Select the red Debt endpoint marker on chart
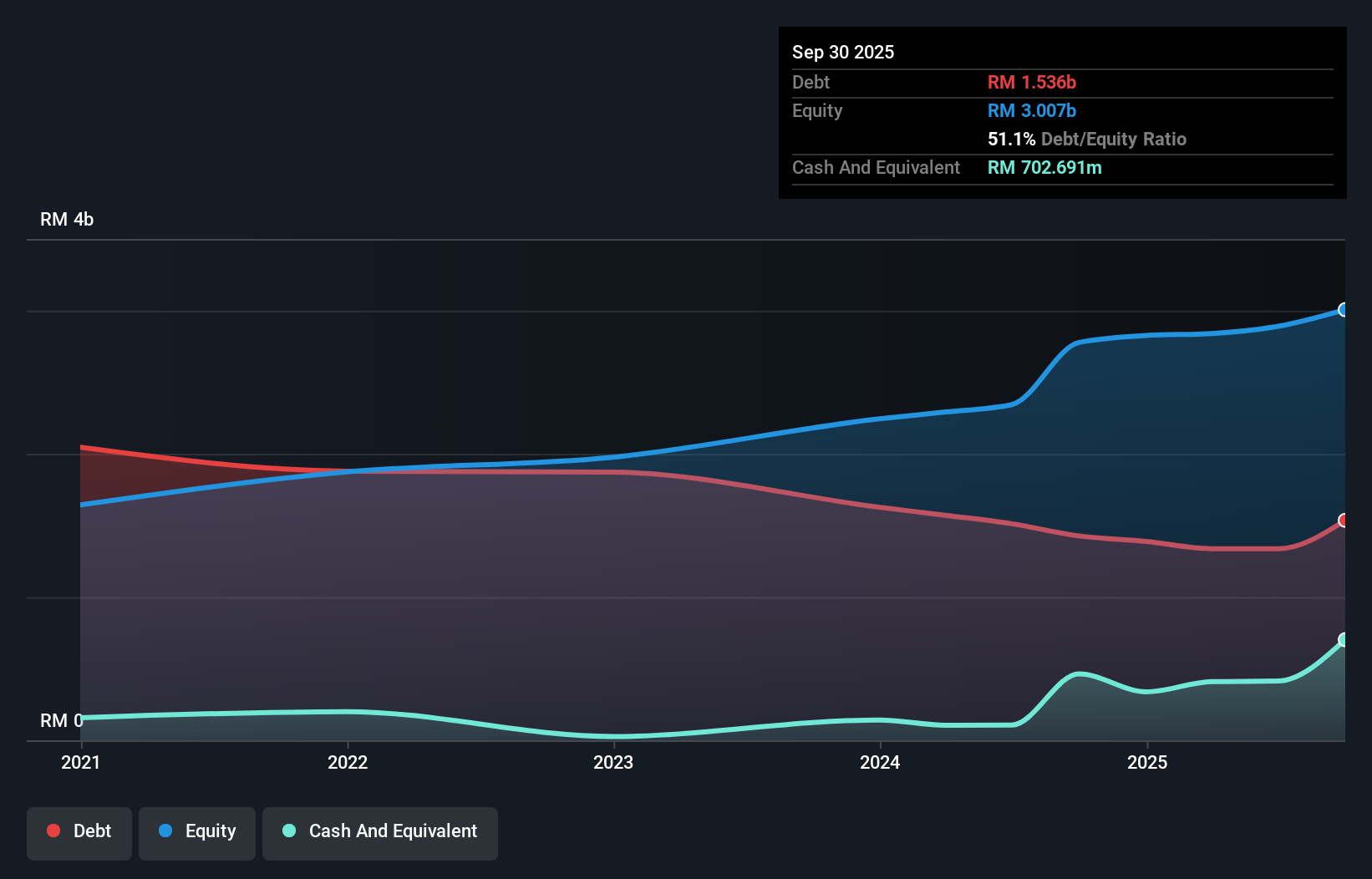The image size is (1372, 879). tap(1344, 521)
